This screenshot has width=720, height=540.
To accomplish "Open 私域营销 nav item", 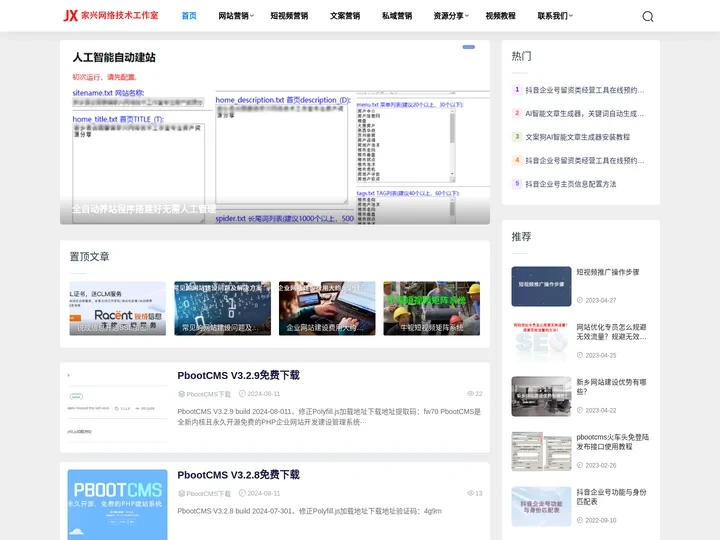I will tap(397, 16).
